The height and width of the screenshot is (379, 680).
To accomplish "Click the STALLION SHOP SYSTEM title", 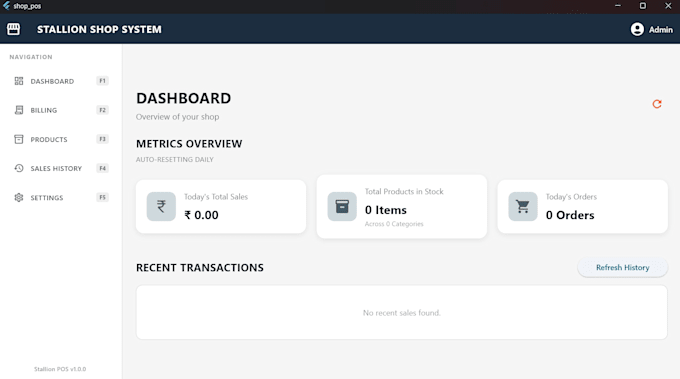I will pyautogui.click(x=99, y=29).
